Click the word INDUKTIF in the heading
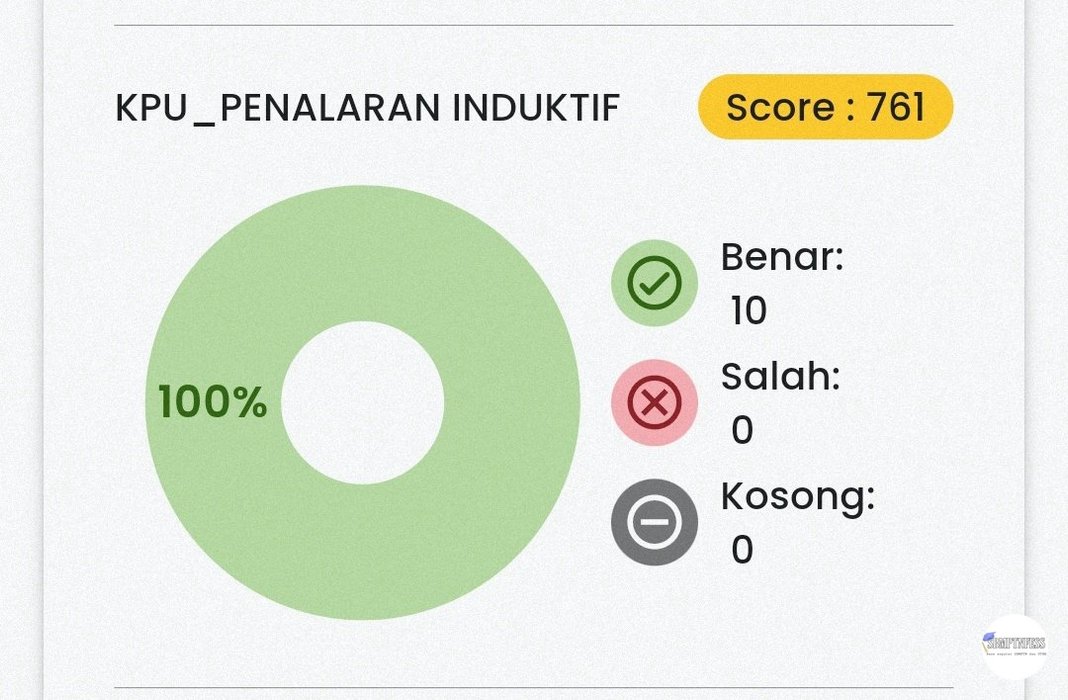Screen dimensions: 1068x700 pyautogui.click(x=535, y=108)
